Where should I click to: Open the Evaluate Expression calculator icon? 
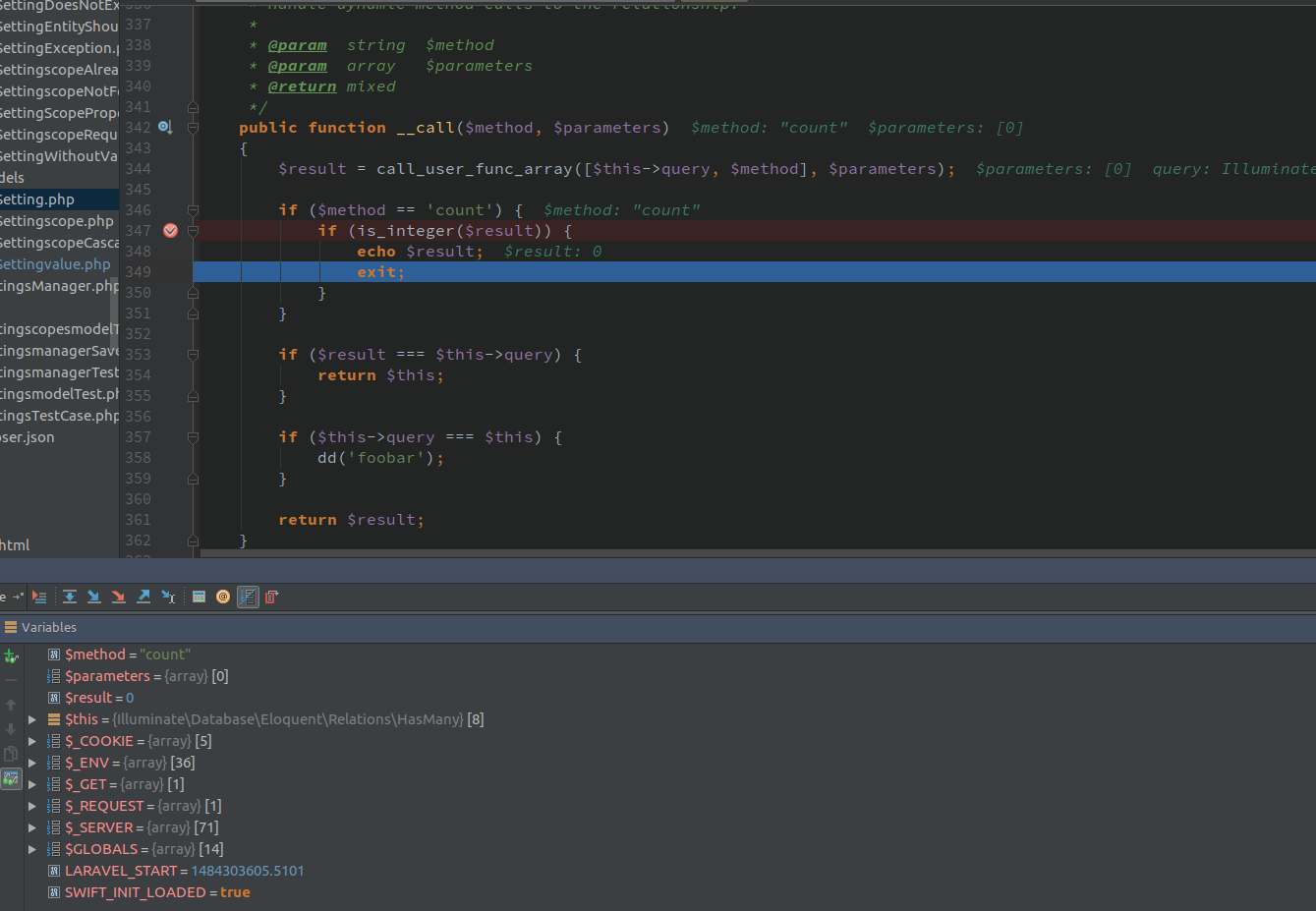point(199,597)
